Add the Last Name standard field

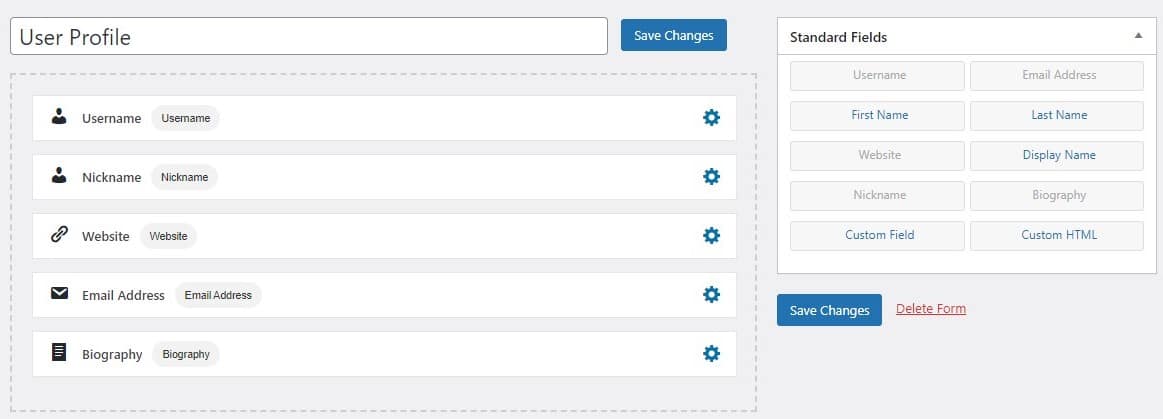pyautogui.click(x=1057, y=115)
